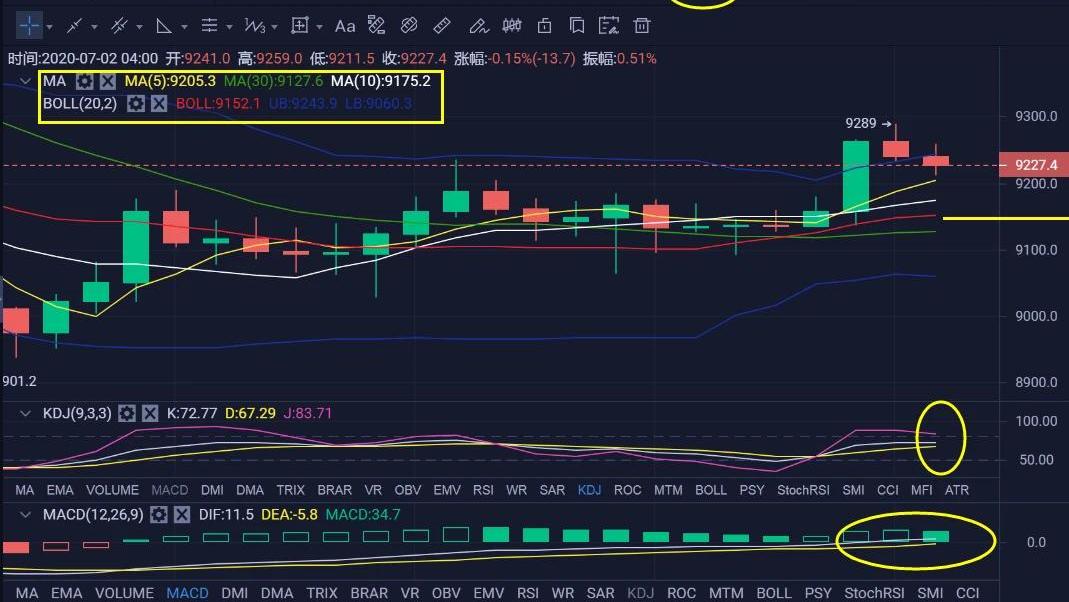
Task: Remove the MACD(12,26,9) indicator with X
Action: coord(181,515)
